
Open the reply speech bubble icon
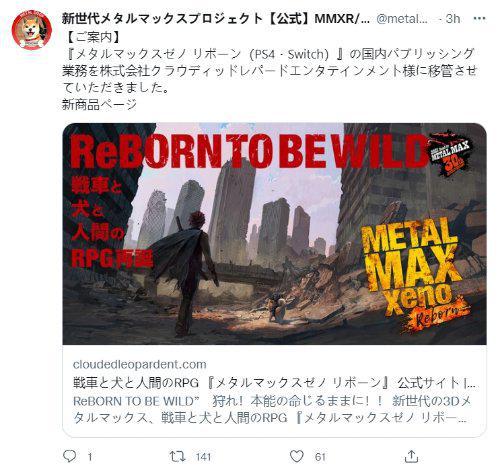coord(70,456)
